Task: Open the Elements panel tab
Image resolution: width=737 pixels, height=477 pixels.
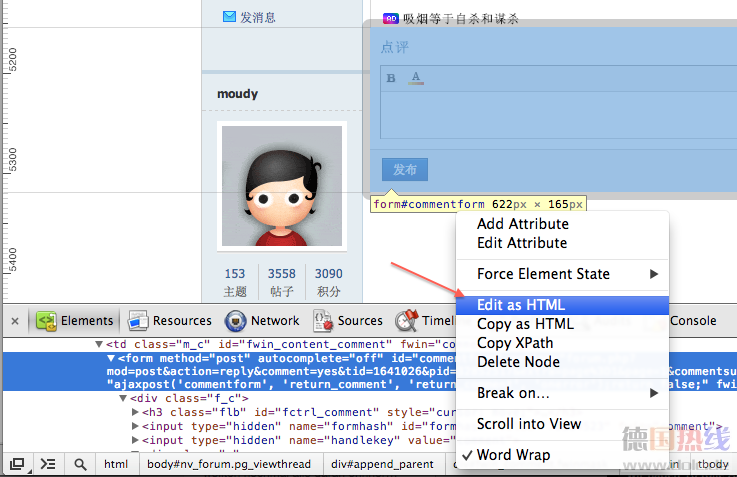Action: 75,321
